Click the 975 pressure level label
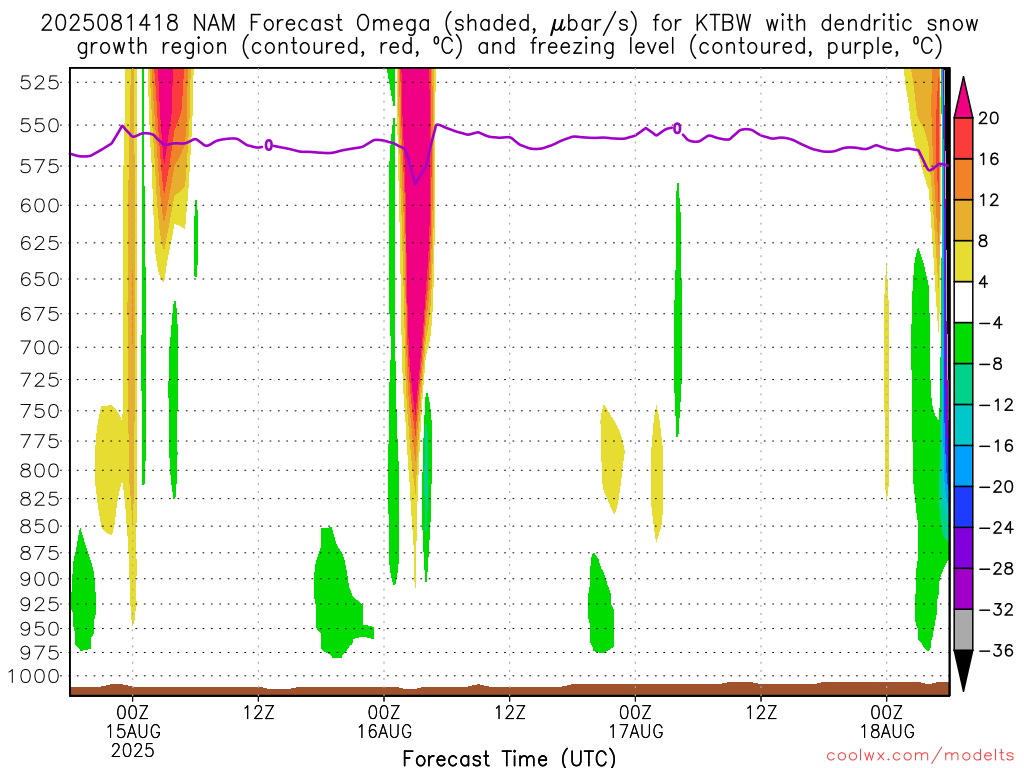This screenshot has width=1024, height=768. point(40,653)
